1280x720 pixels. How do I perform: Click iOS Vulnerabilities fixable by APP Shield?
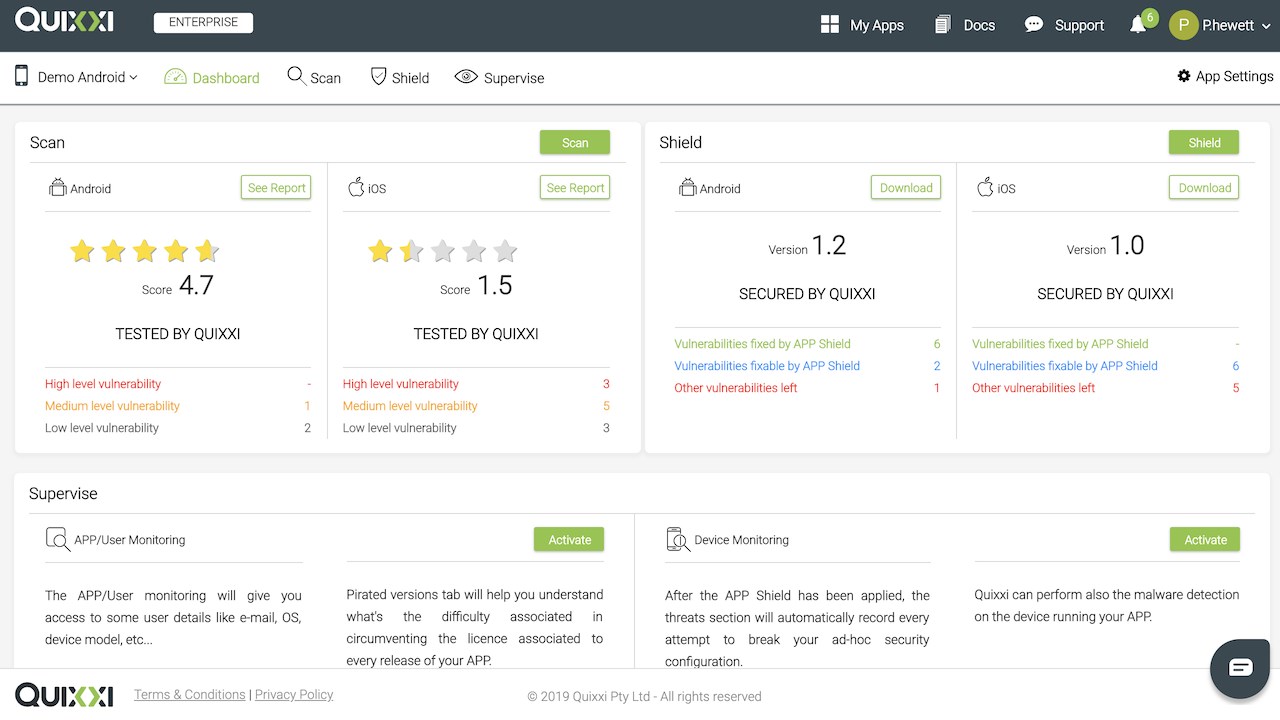click(1106, 366)
